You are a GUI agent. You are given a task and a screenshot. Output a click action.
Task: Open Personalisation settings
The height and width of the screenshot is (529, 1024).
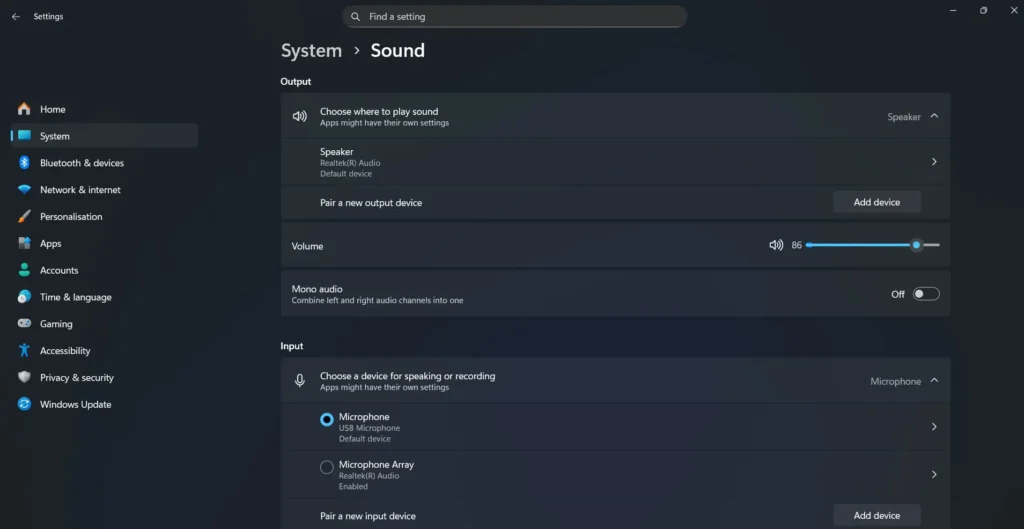click(x=104, y=216)
